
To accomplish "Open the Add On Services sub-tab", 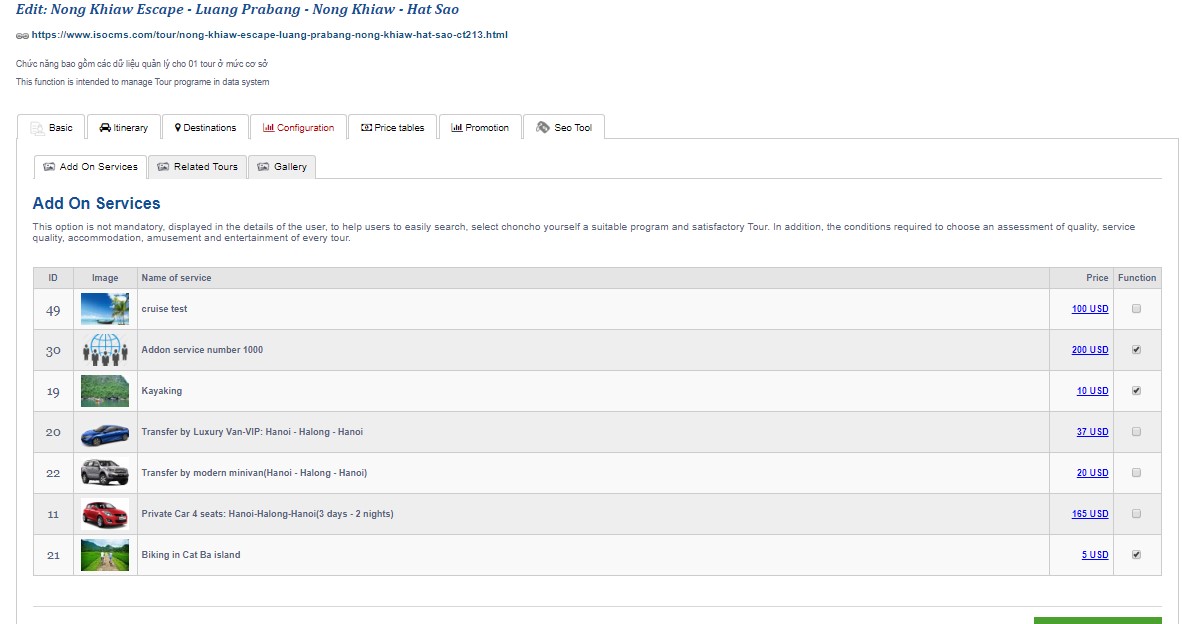I will (x=90, y=167).
